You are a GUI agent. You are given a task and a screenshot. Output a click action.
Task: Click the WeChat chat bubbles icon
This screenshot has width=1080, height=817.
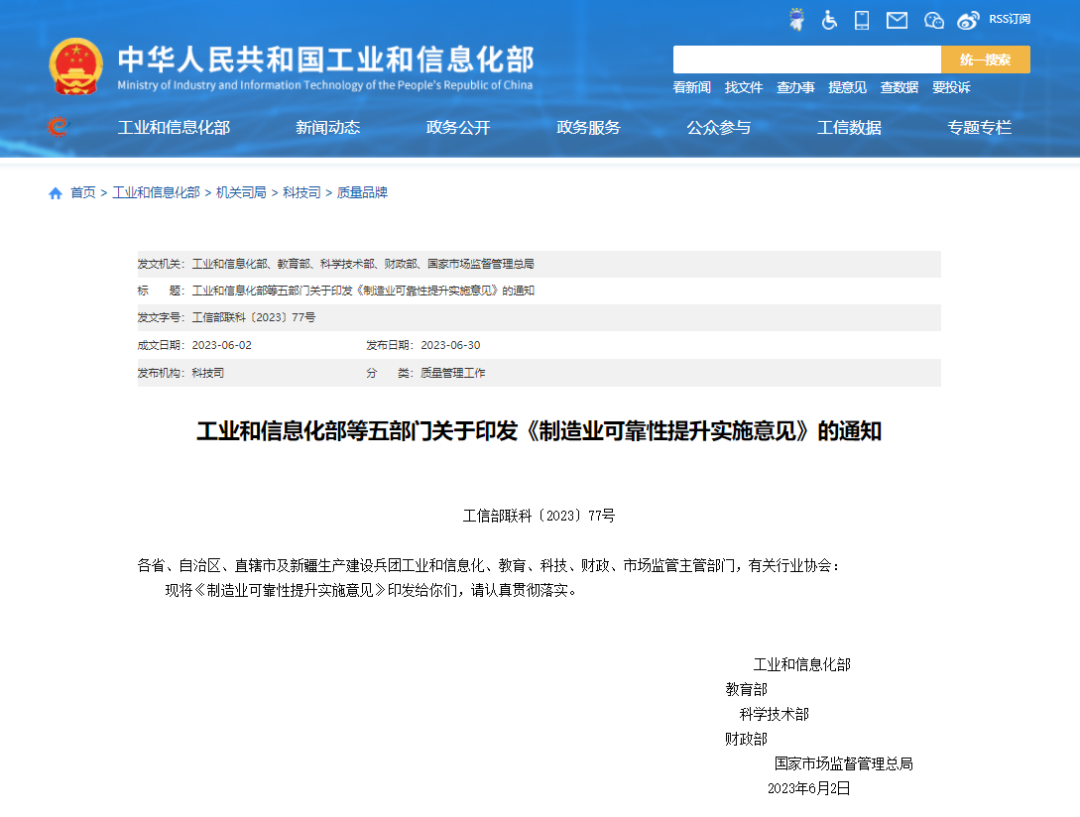(934, 21)
